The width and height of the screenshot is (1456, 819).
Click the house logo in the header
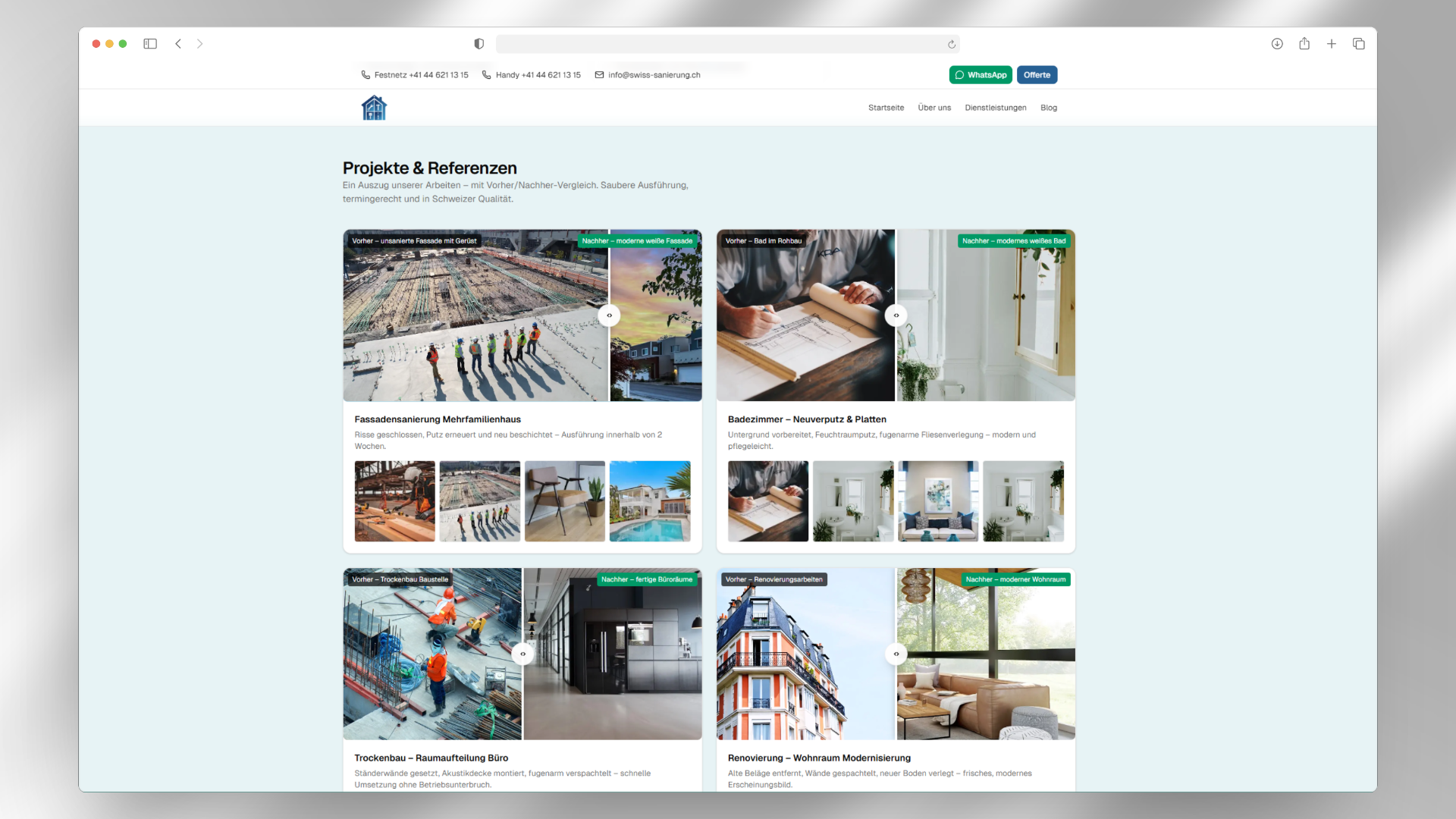coord(374,108)
